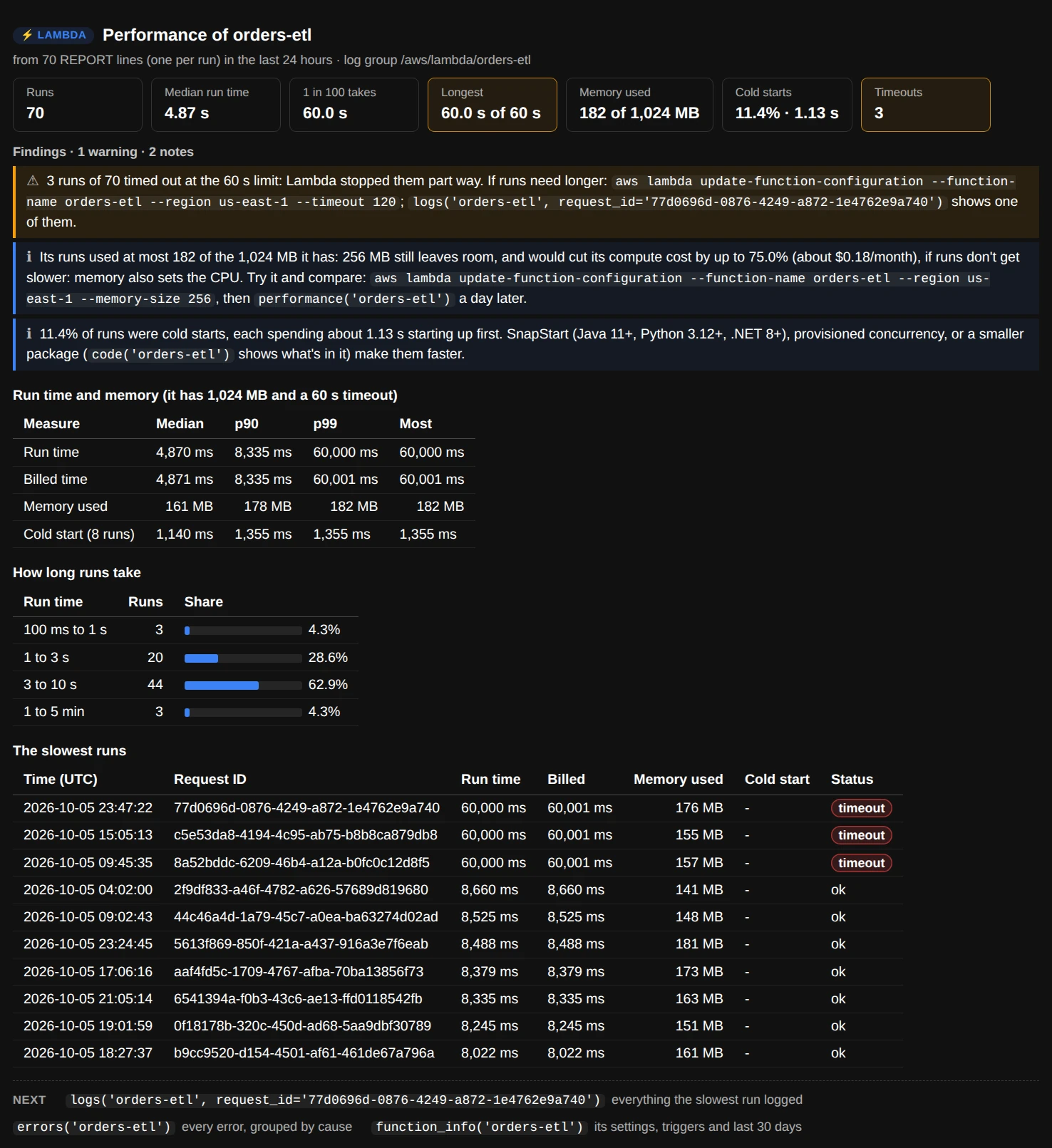Click the code('orders-etl') snippet in the note

[x=161, y=355]
